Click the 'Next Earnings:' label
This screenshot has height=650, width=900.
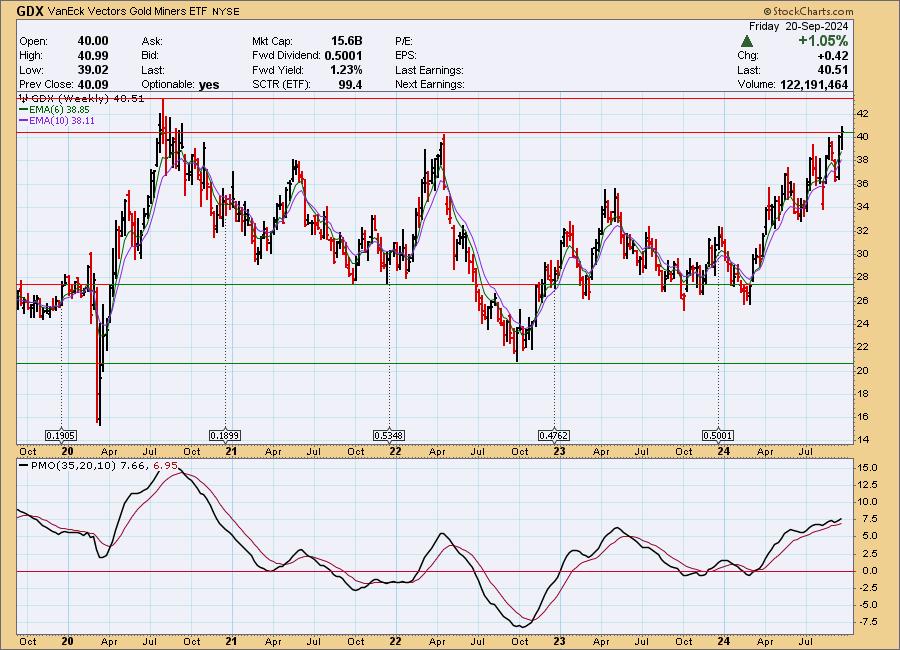[430, 84]
